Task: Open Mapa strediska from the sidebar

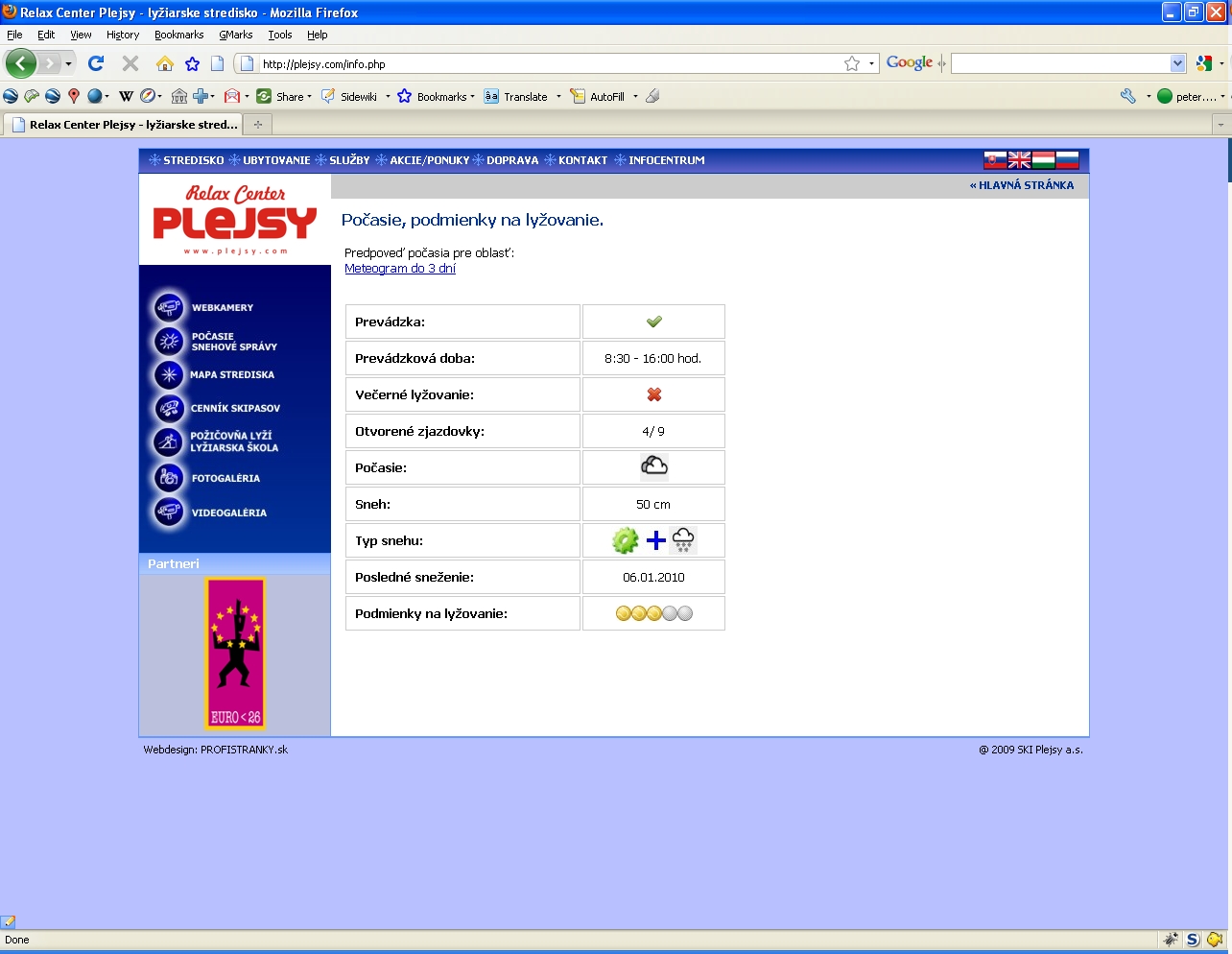Action: click(214, 374)
